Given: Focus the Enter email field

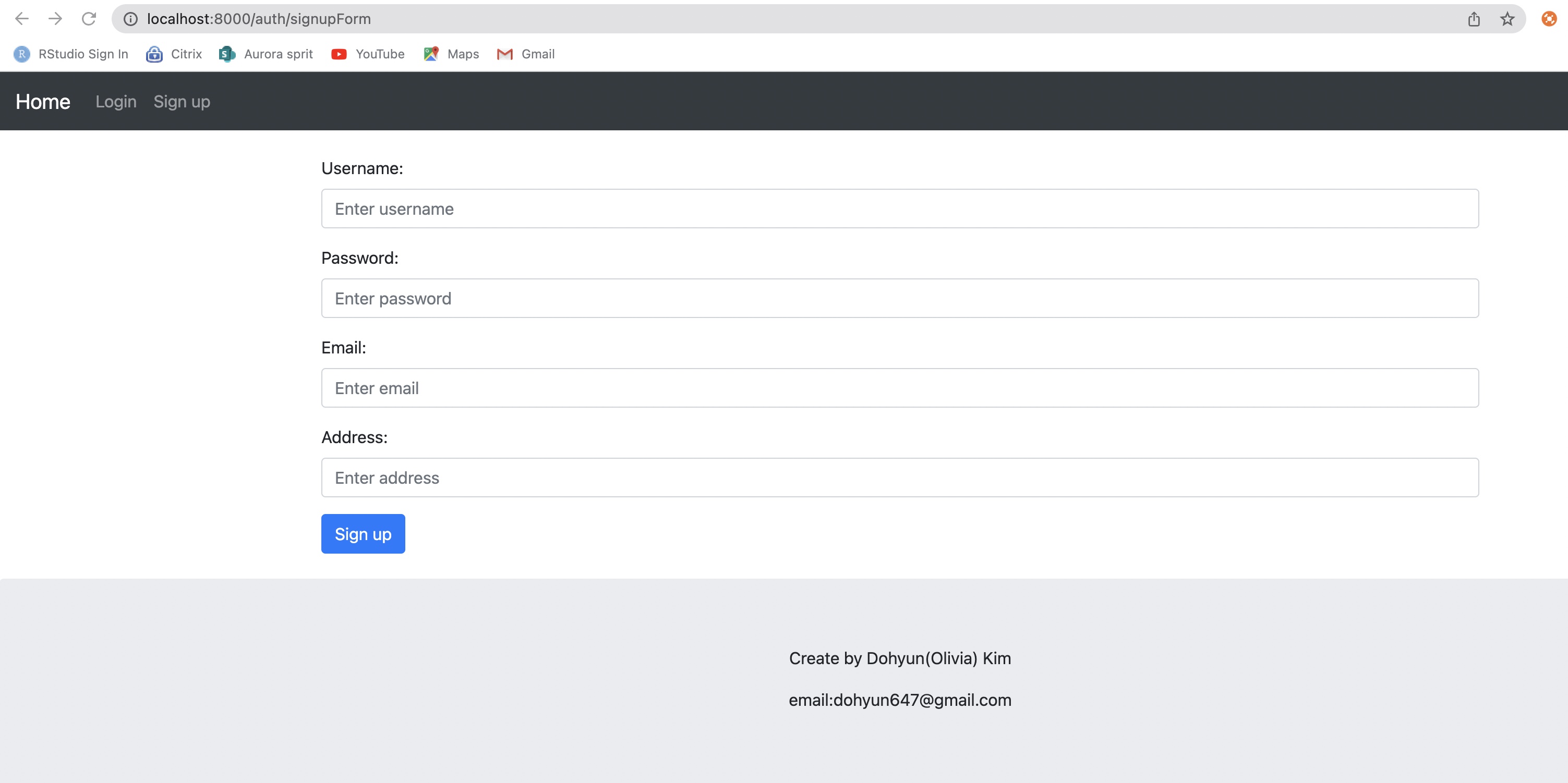Looking at the screenshot, I should tap(900, 387).
